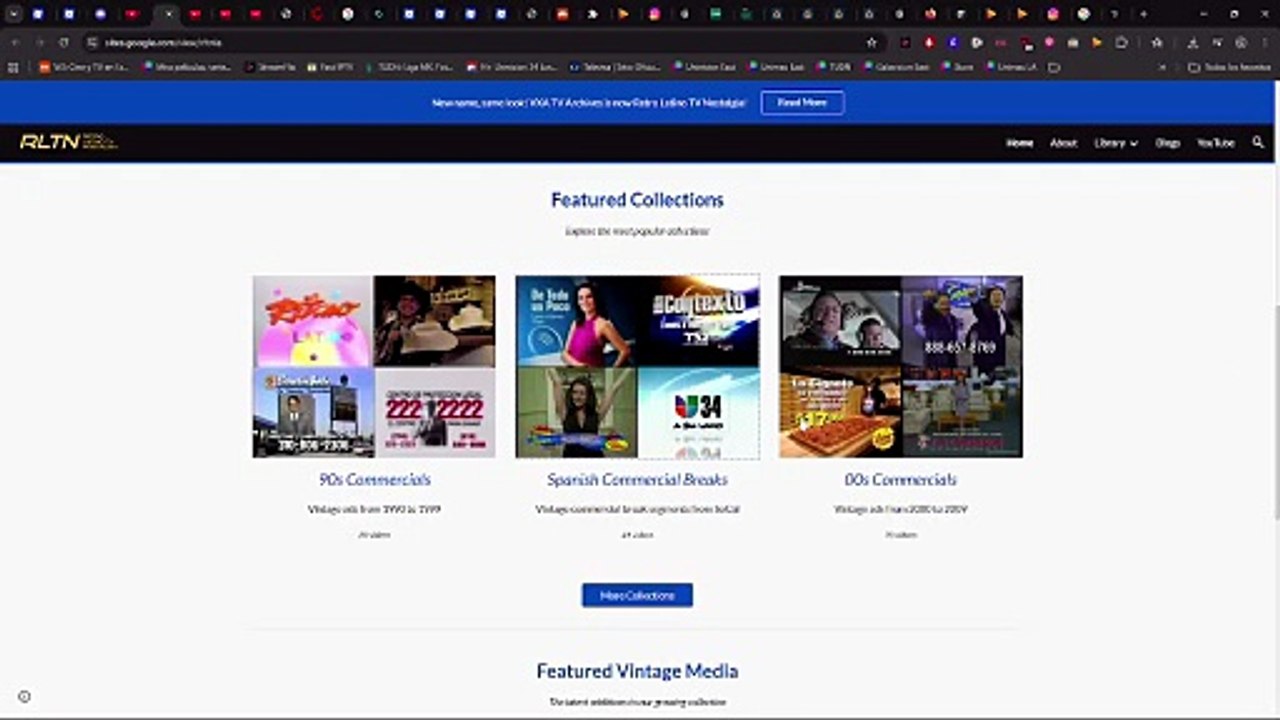Open the Fast IPTV bookmark
The width and height of the screenshot is (1280, 720).
point(330,67)
